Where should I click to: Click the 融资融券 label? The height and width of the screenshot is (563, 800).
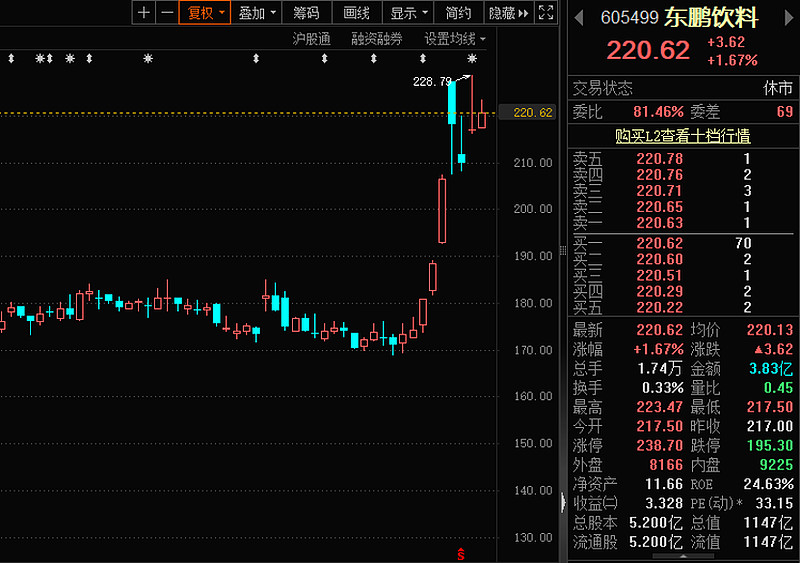[x=377, y=39]
